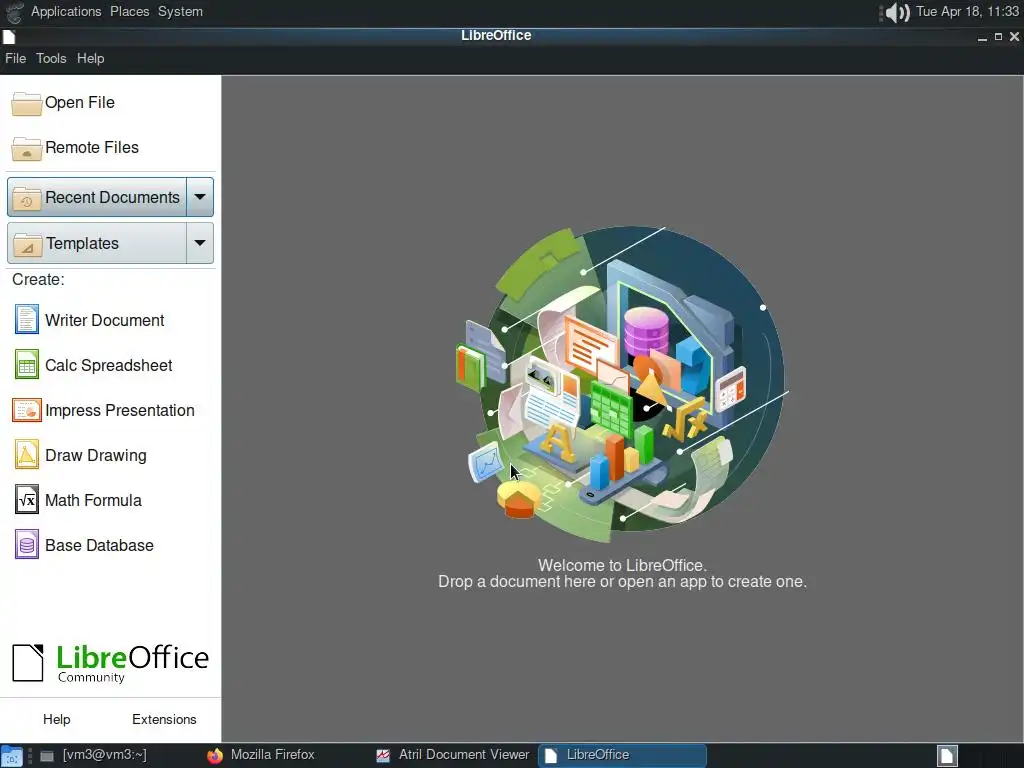Click the Impress Presentation icon

[x=27, y=410]
